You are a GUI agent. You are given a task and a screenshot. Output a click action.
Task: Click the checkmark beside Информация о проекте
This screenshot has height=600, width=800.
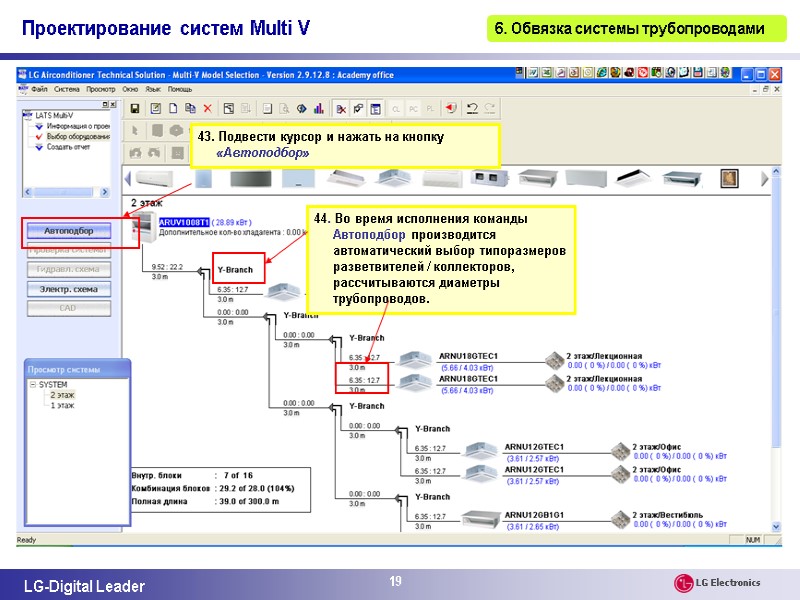39,126
